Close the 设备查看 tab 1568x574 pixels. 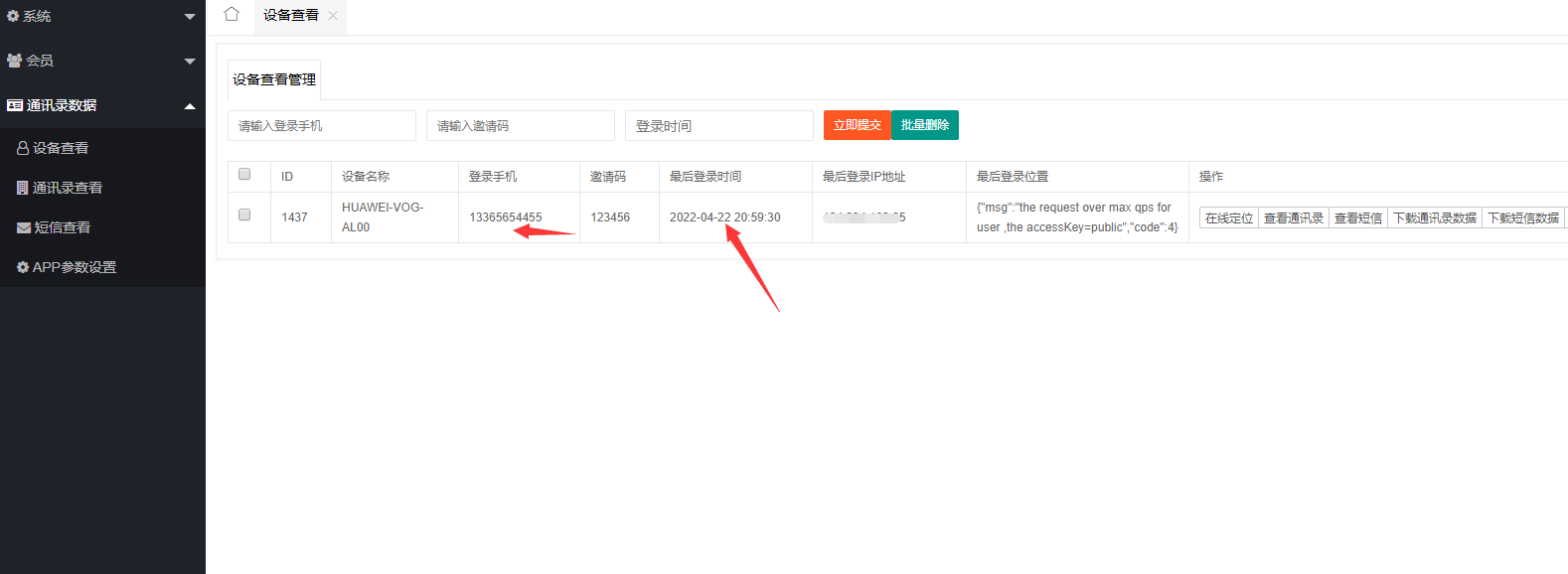click(333, 16)
